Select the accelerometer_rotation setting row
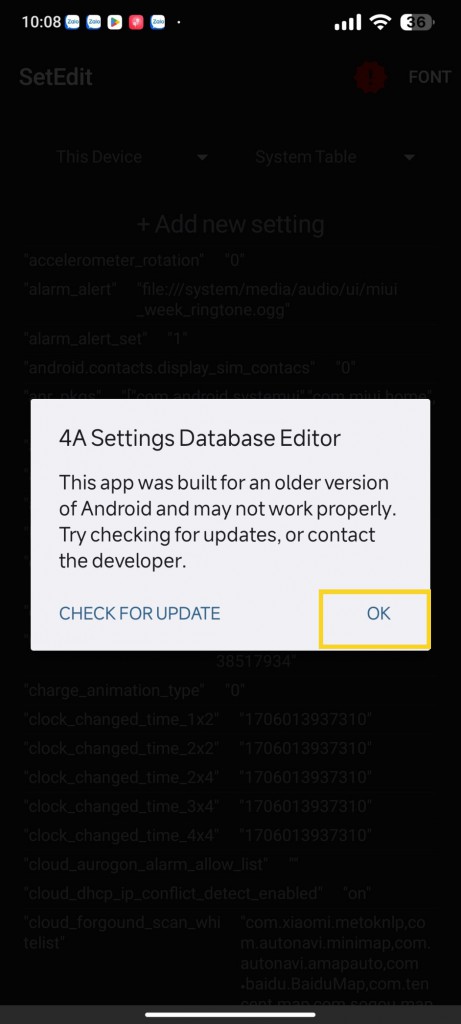This screenshot has width=461, height=1024. 230,260
